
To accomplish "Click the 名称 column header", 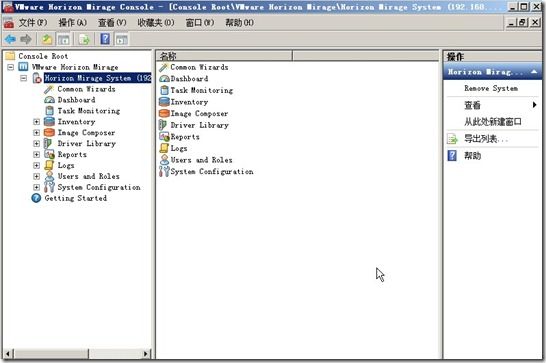I will (225, 56).
